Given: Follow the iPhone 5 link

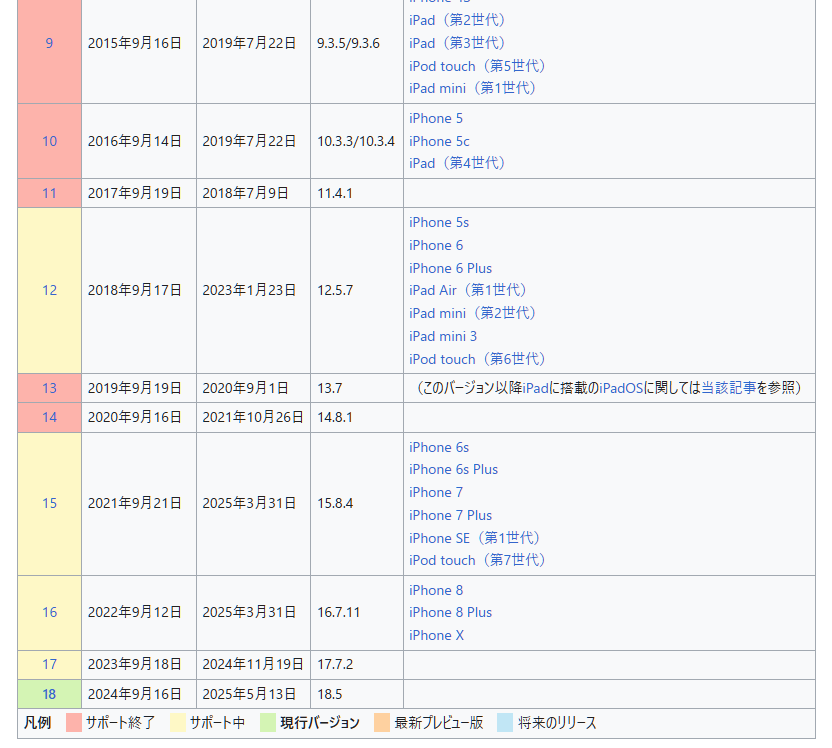Looking at the screenshot, I should pos(436,118).
